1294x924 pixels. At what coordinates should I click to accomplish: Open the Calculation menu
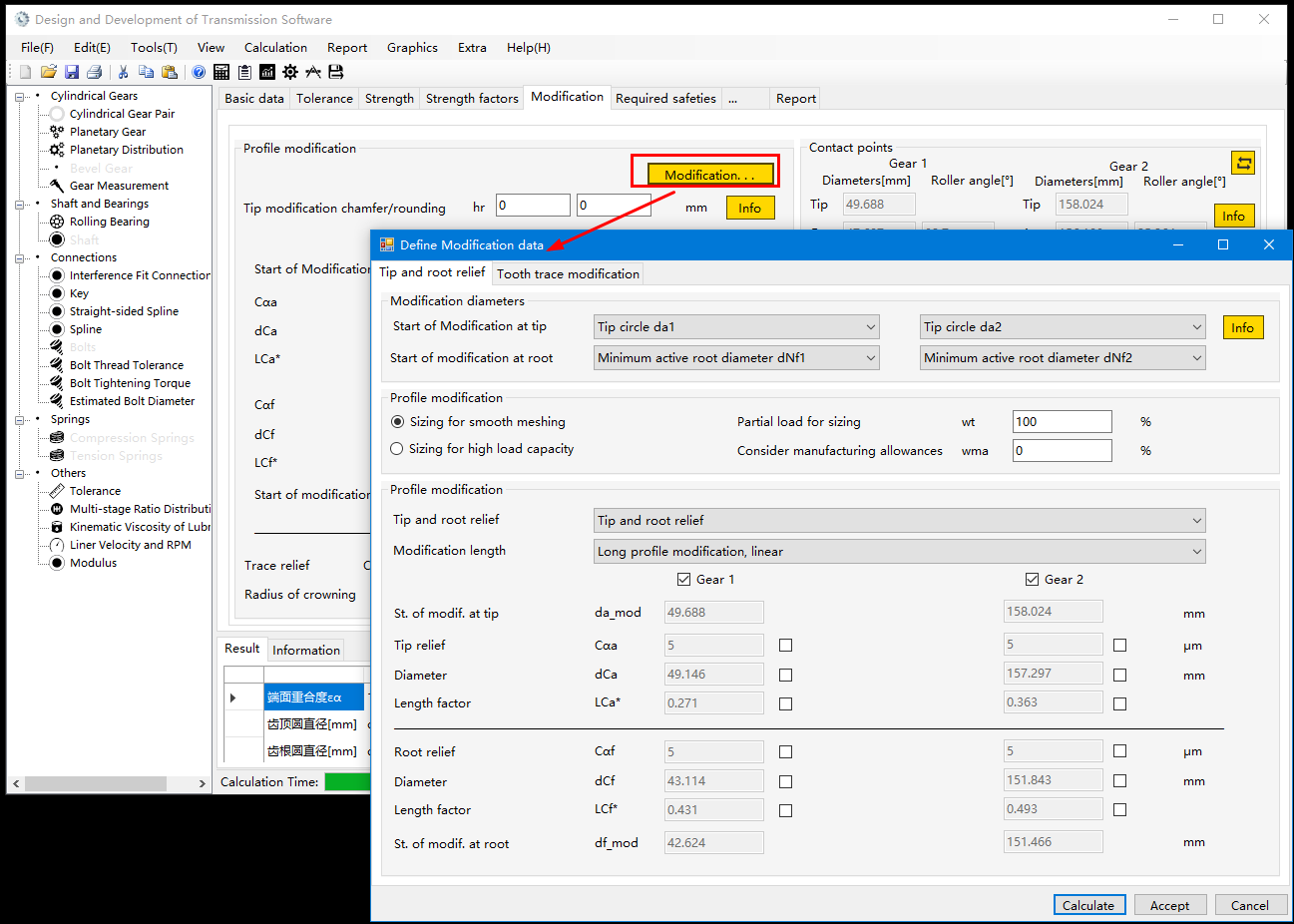pyautogui.click(x=275, y=48)
